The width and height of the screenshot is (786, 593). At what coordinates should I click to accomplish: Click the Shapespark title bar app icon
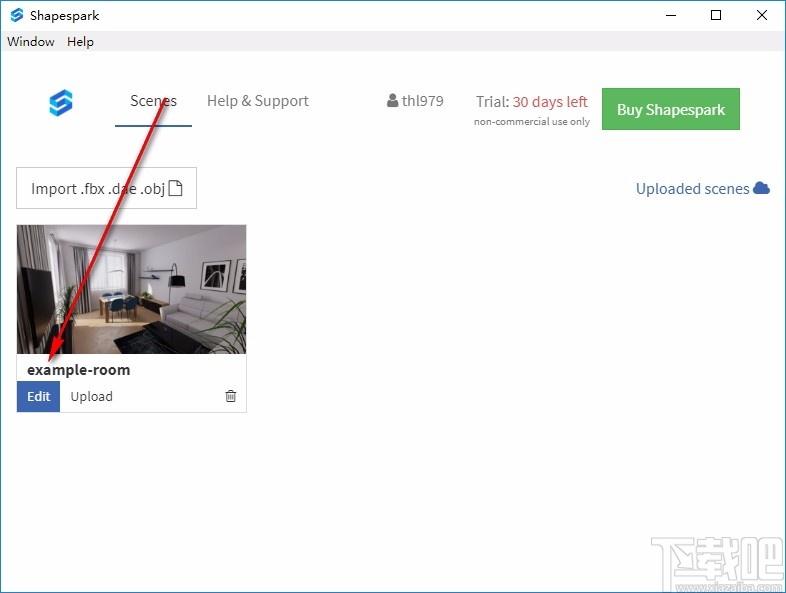coord(17,15)
